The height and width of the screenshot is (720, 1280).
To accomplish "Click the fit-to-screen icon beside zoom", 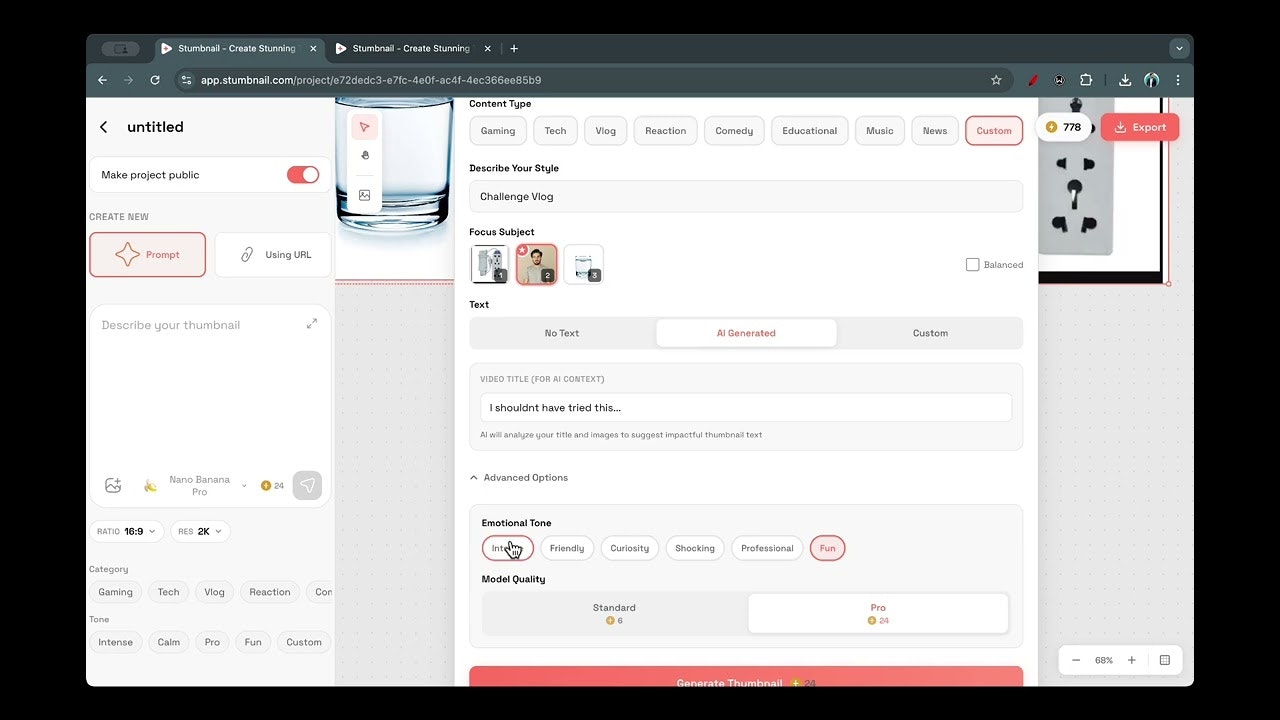I will [1165, 660].
